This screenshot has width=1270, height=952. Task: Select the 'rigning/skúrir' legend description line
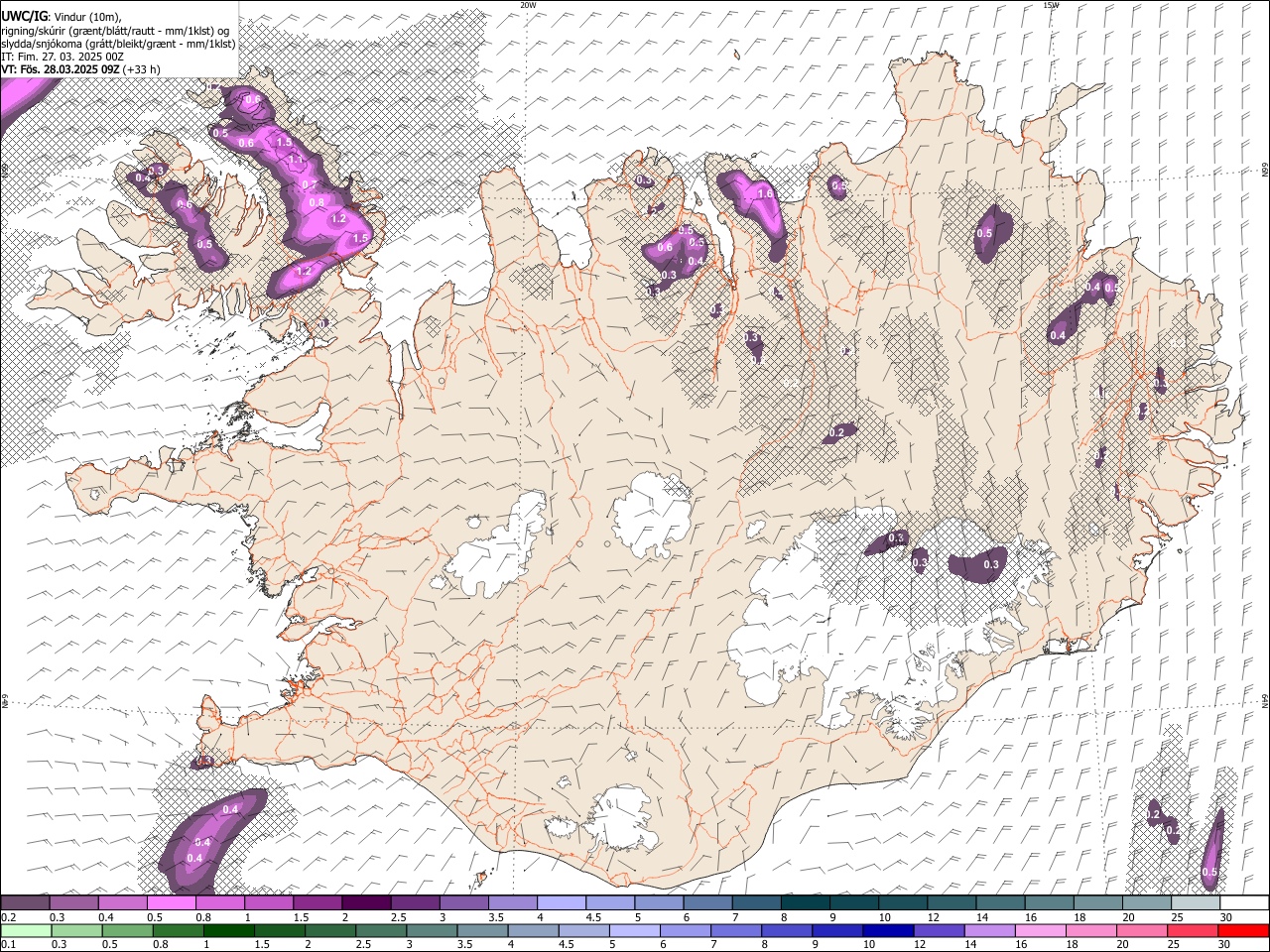pos(116,30)
